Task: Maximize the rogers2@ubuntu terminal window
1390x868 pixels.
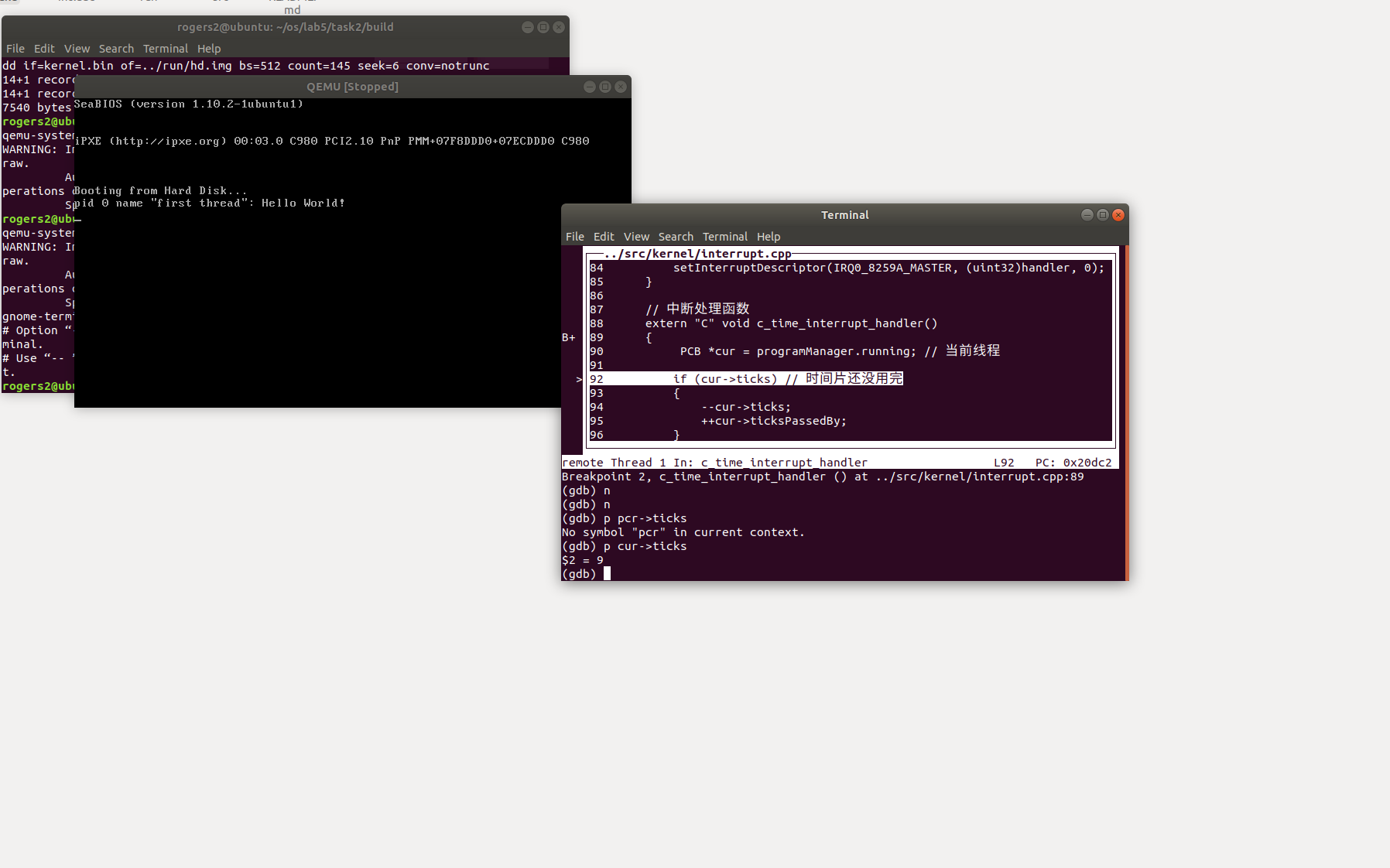Action: (543, 27)
